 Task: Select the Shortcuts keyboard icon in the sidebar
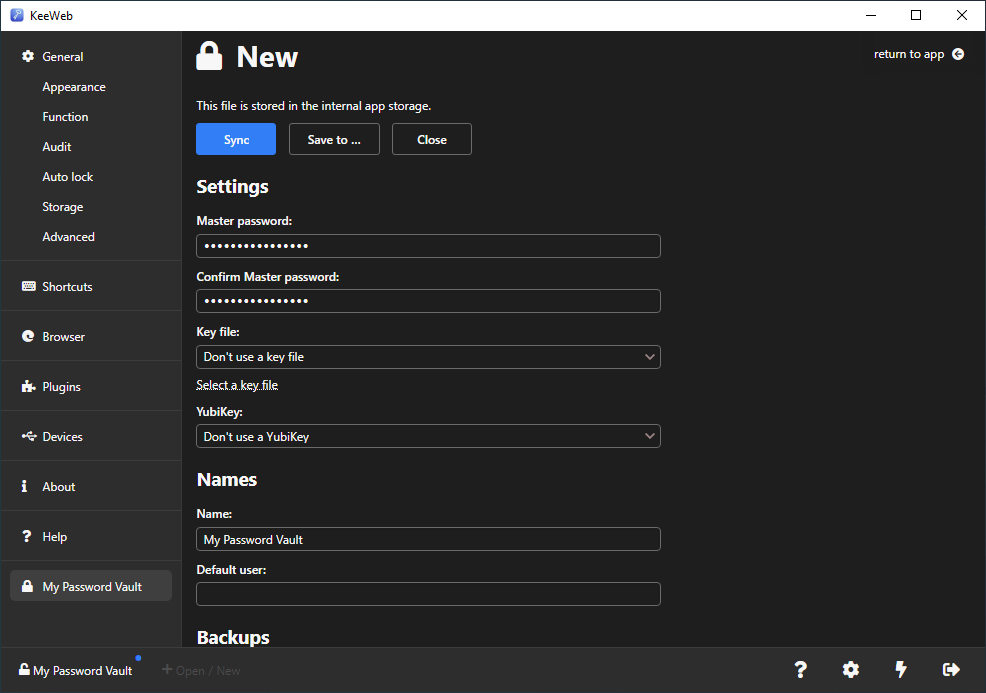28,286
